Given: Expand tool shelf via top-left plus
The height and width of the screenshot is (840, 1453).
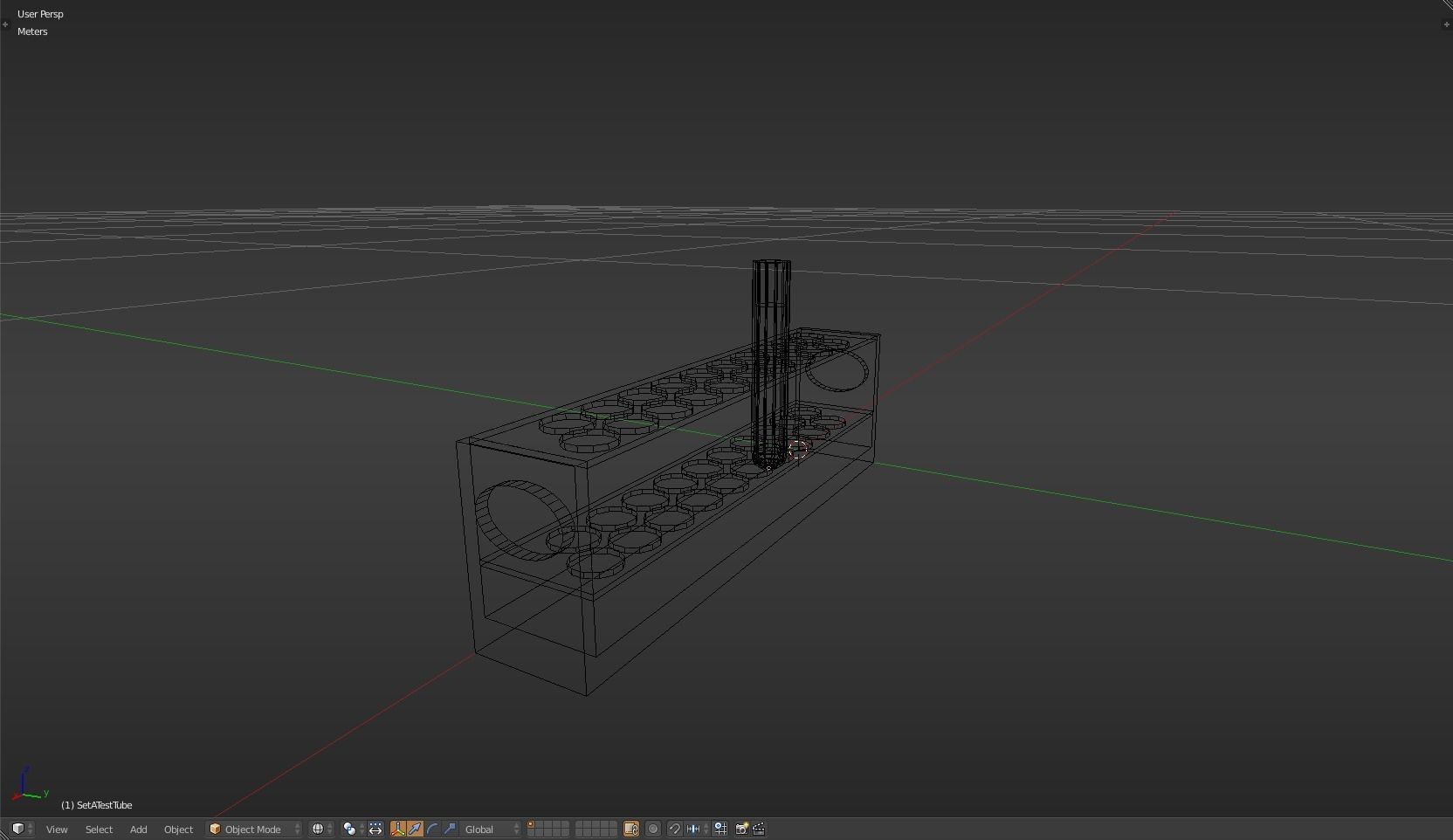Looking at the screenshot, I should [5, 24].
